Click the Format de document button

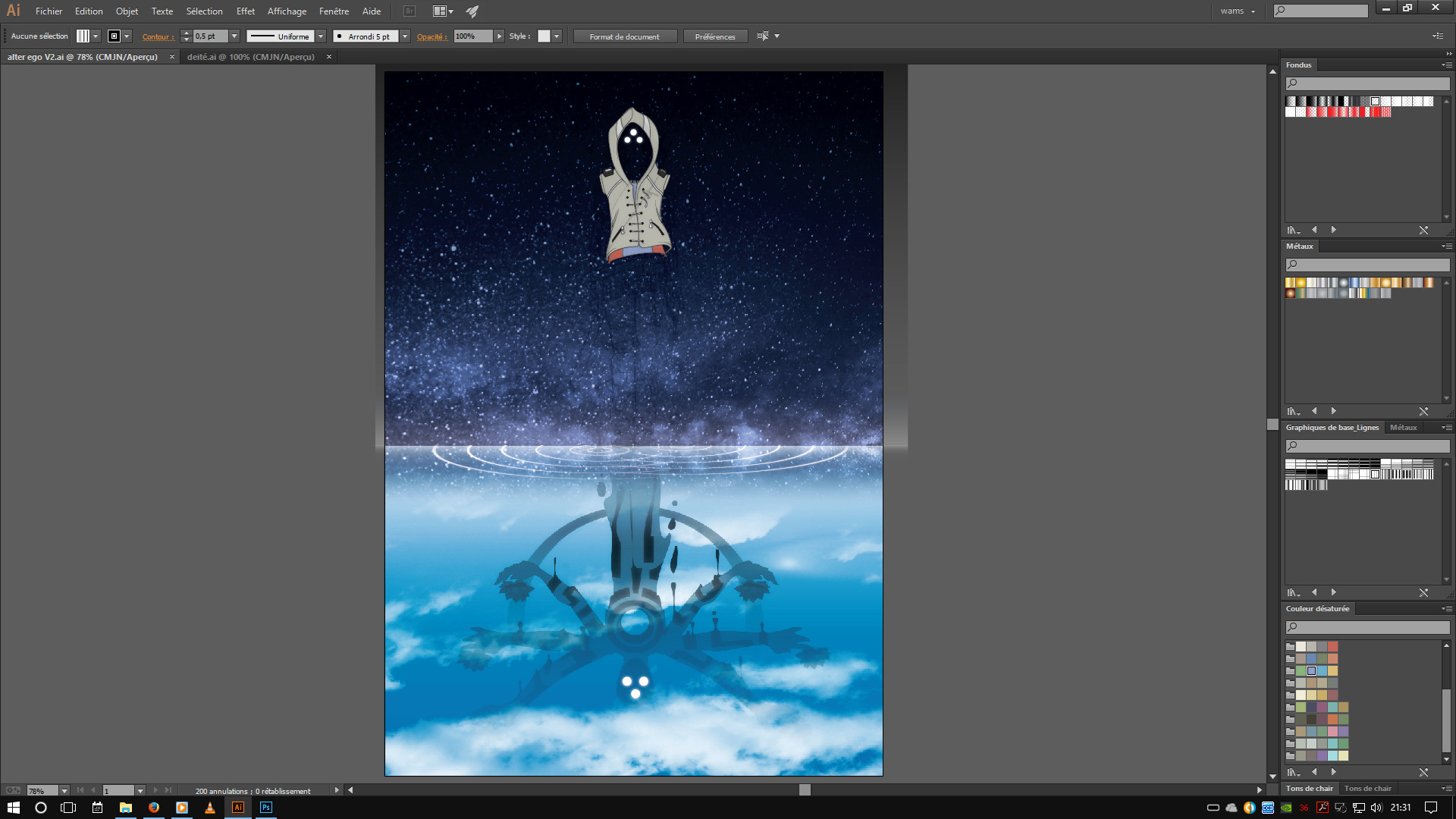coord(624,36)
